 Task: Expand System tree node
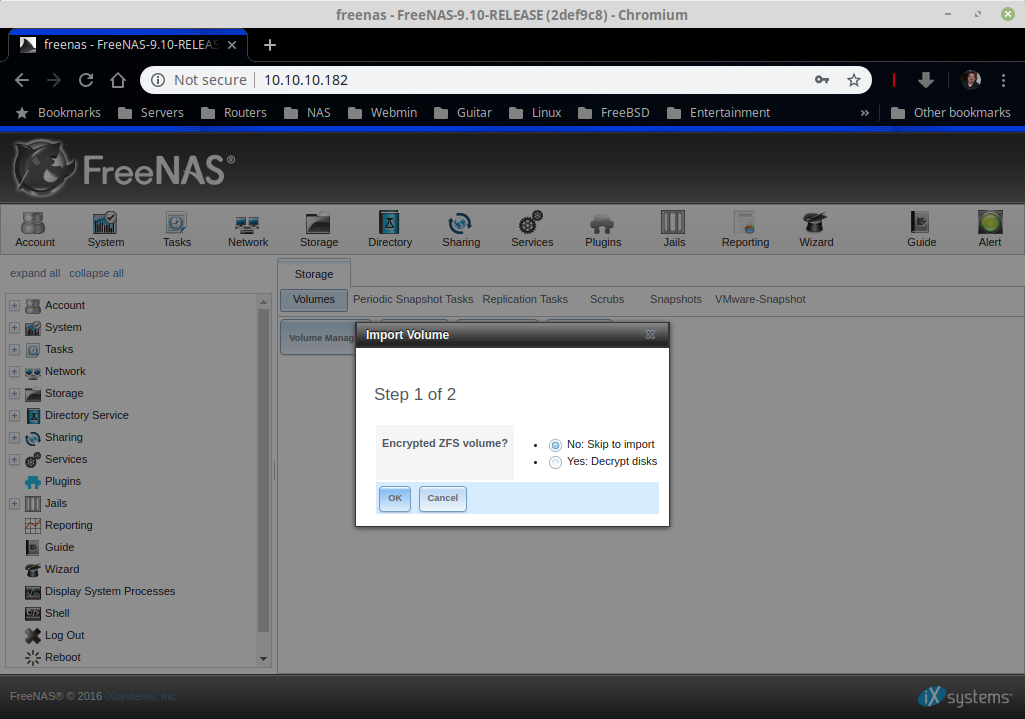point(14,327)
